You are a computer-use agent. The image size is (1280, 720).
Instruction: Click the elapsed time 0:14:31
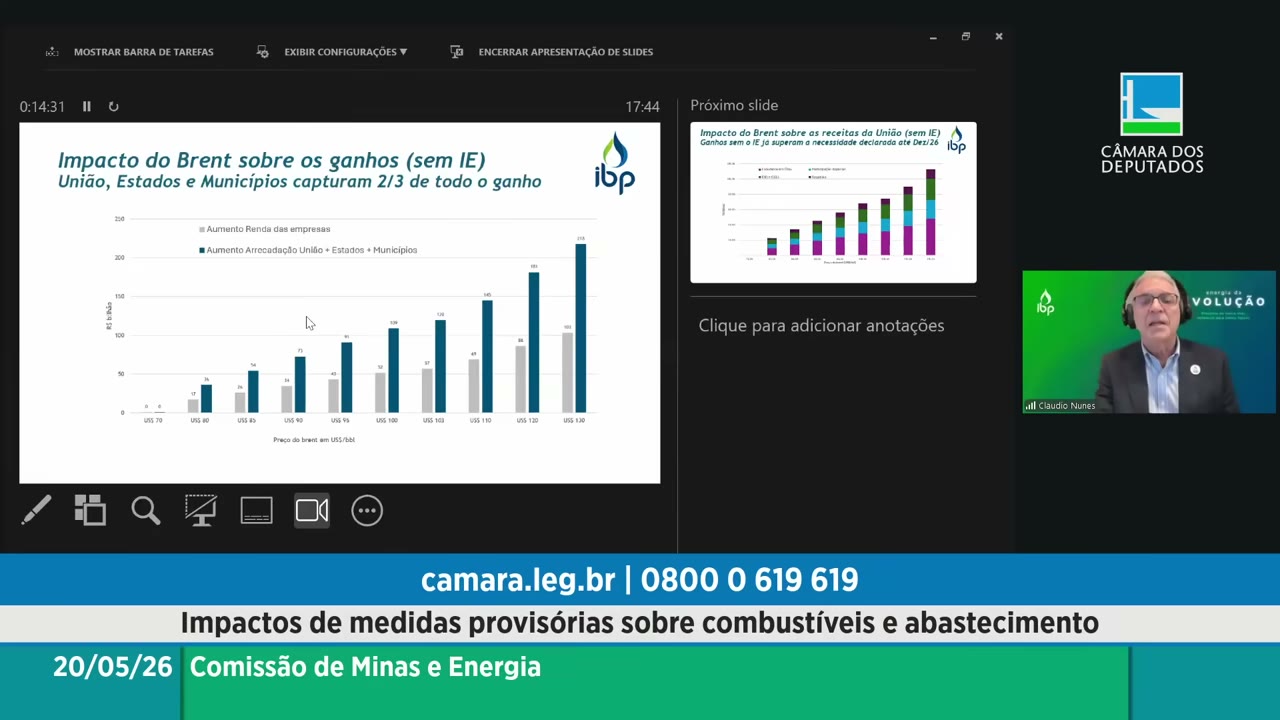pos(42,106)
